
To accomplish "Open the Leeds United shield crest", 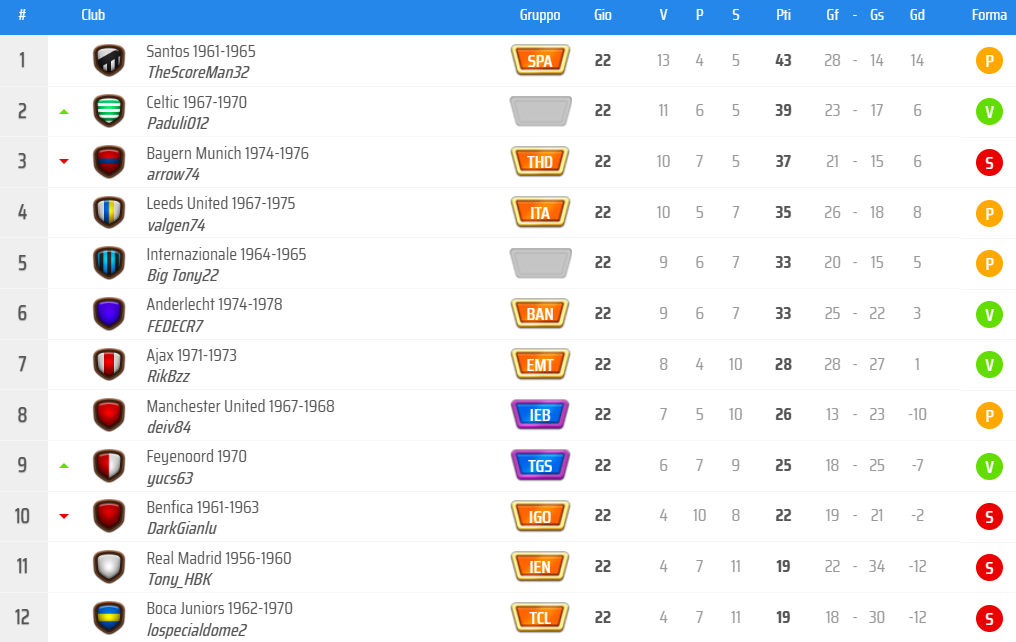I will pos(109,212).
